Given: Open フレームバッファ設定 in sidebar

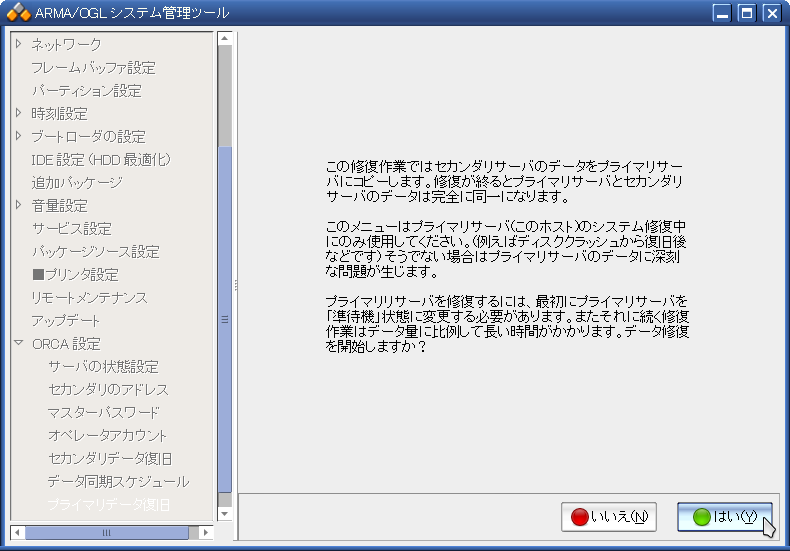Looking at the screenshot, I should click(93, 67).
